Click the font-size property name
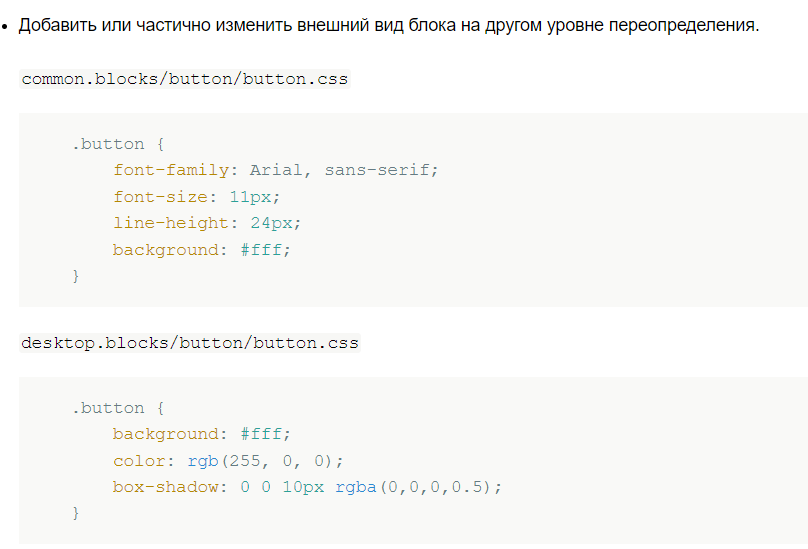The width and height of the screenshot is (808, 549). click(x=160, y=196)
